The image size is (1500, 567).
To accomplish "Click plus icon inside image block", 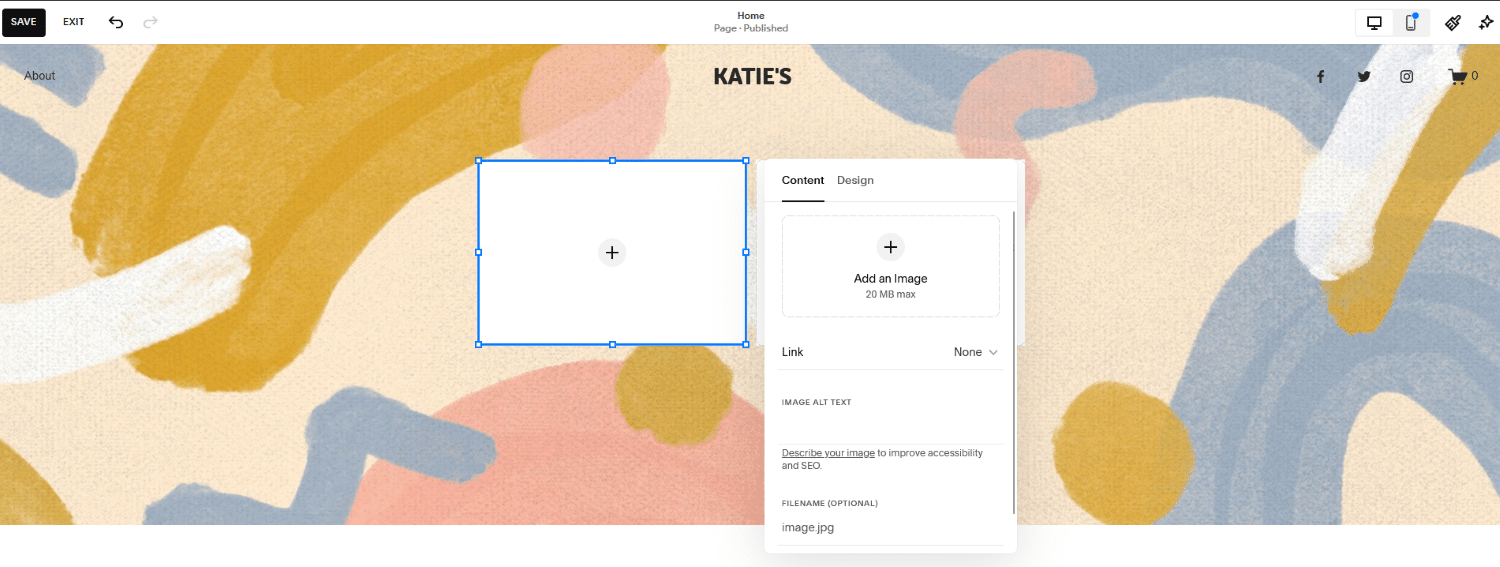I will (612, 253).
